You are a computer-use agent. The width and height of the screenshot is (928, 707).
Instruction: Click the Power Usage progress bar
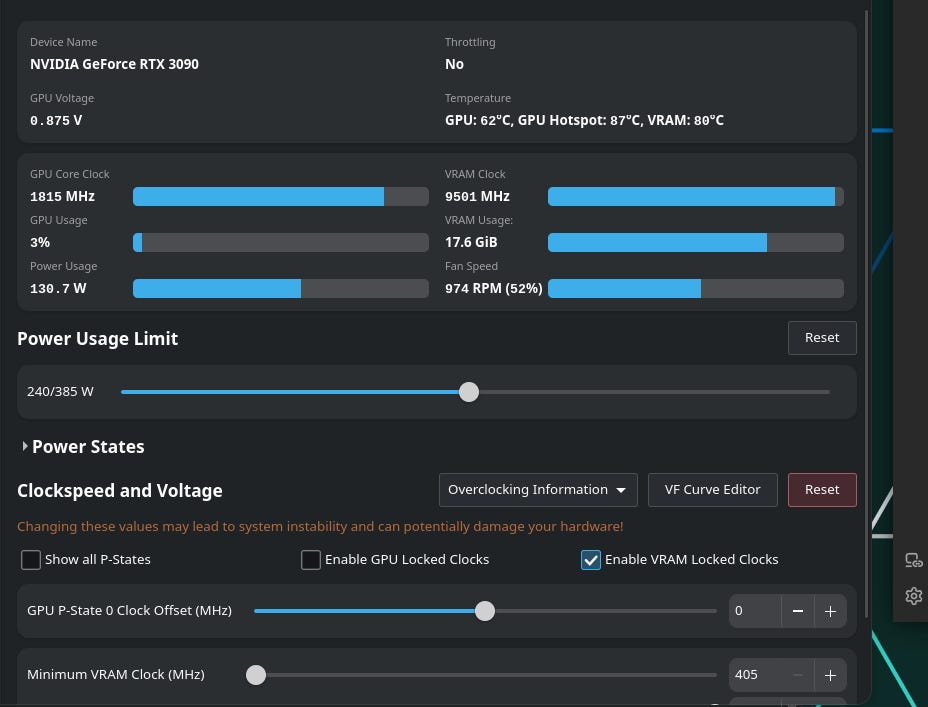click(x=281, y=289)
